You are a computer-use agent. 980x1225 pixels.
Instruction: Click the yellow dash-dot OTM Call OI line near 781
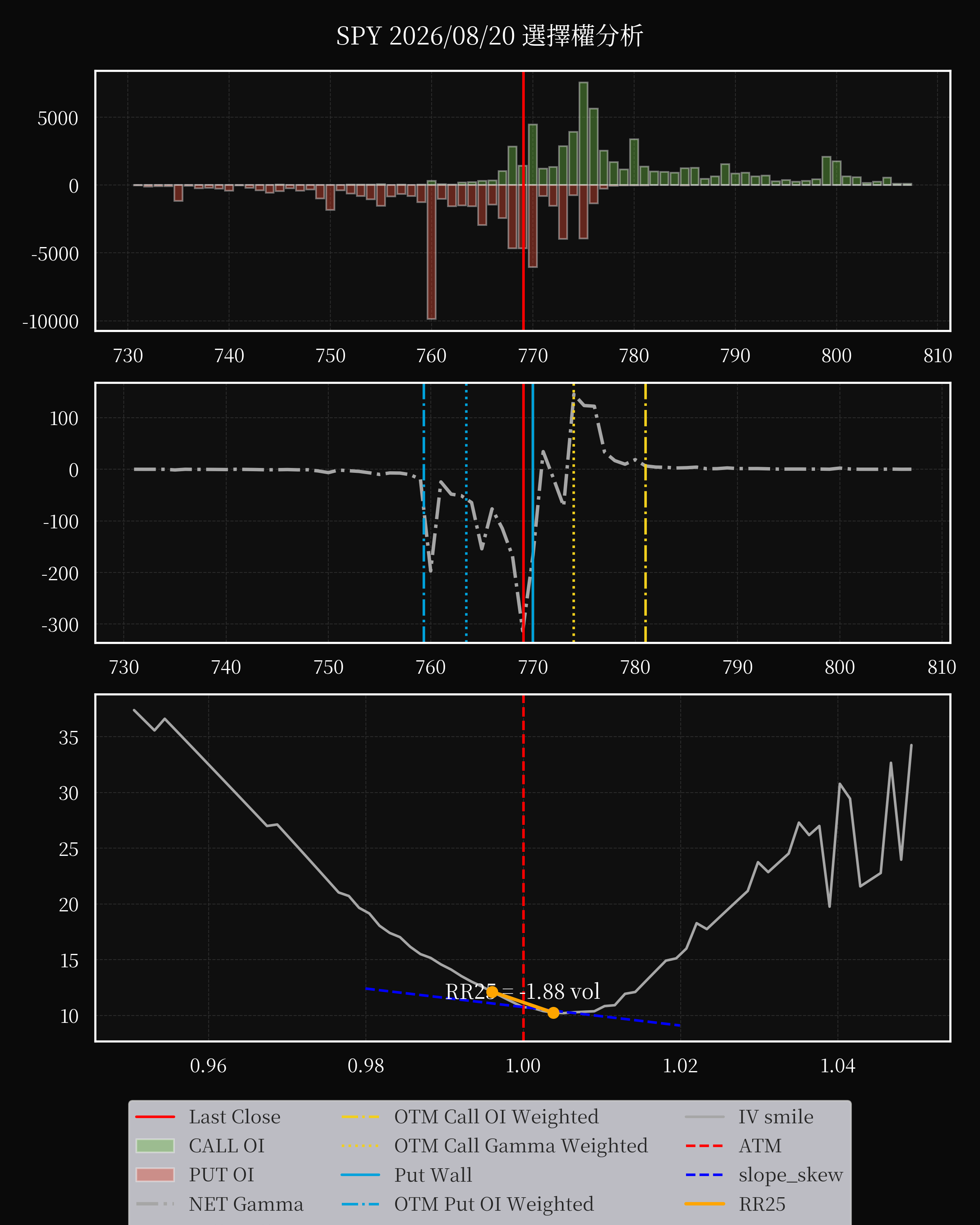[646, 513]
